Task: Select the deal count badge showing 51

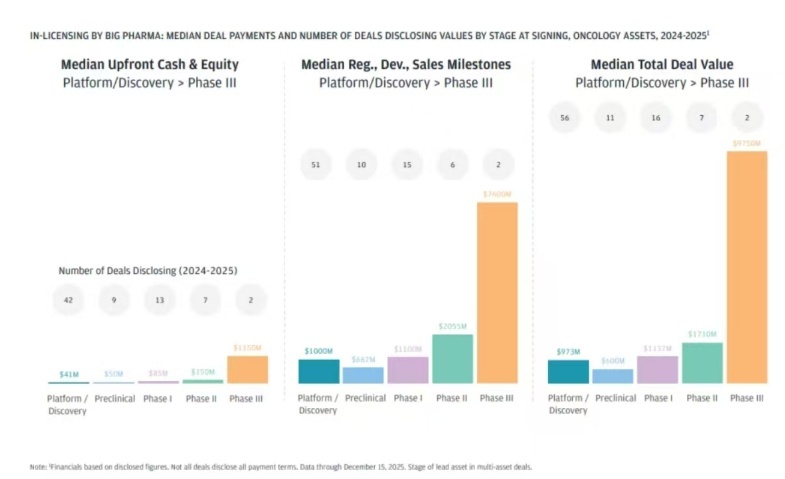Action: tap(319, 165)
